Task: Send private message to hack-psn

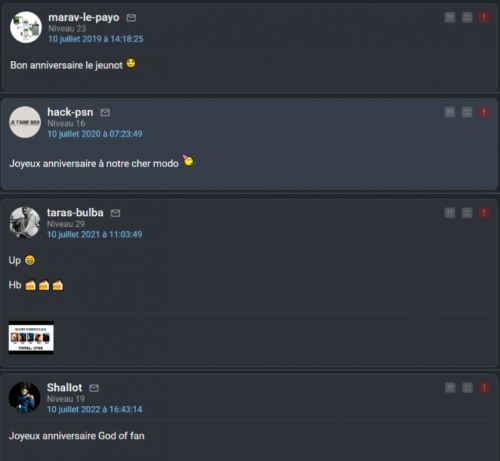Action: pos(105,113)
